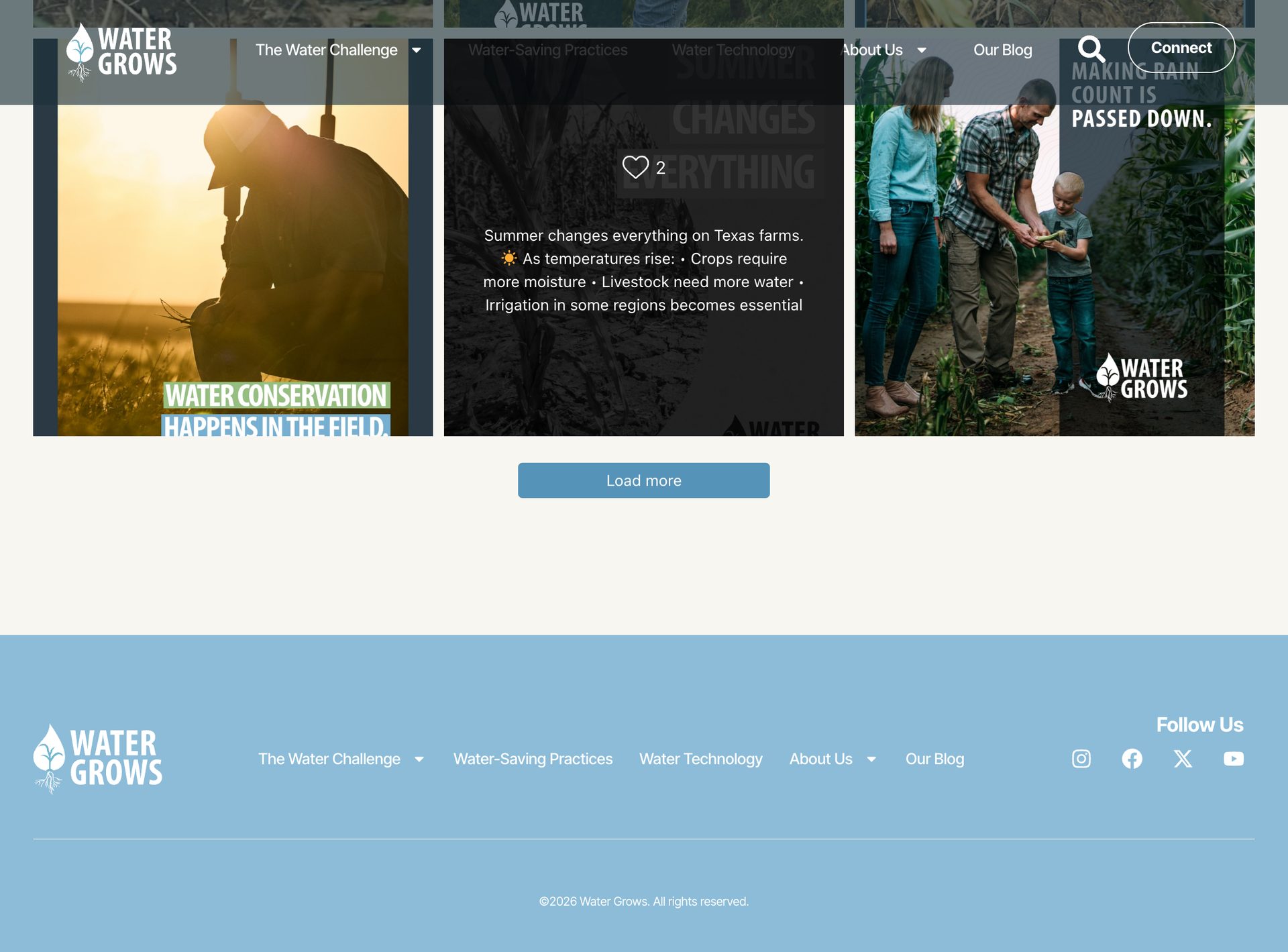The width and height of the screenshot is (1288, 952).
Task: Select About Us in header navigation
Action: [872, 50]
